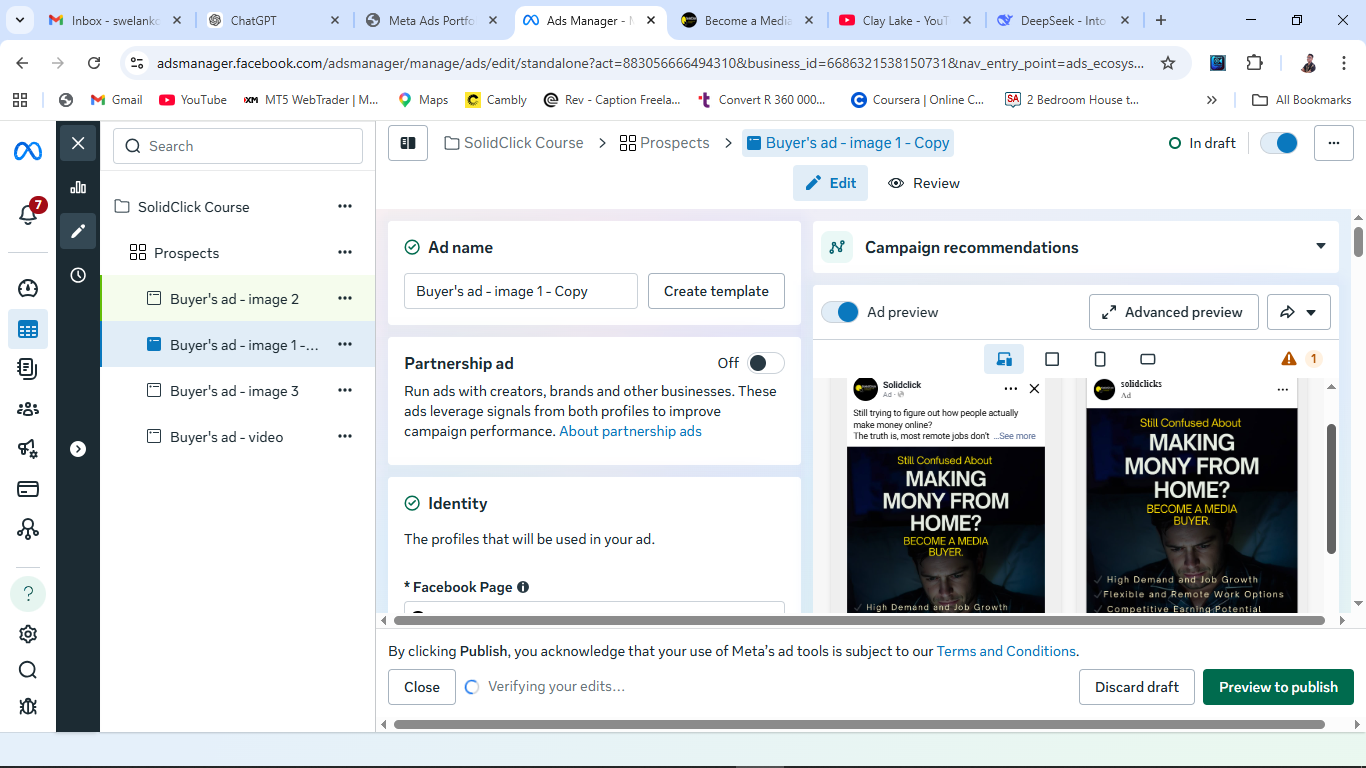Select the horizontal landscape preview icon

tap(1148, 359)
